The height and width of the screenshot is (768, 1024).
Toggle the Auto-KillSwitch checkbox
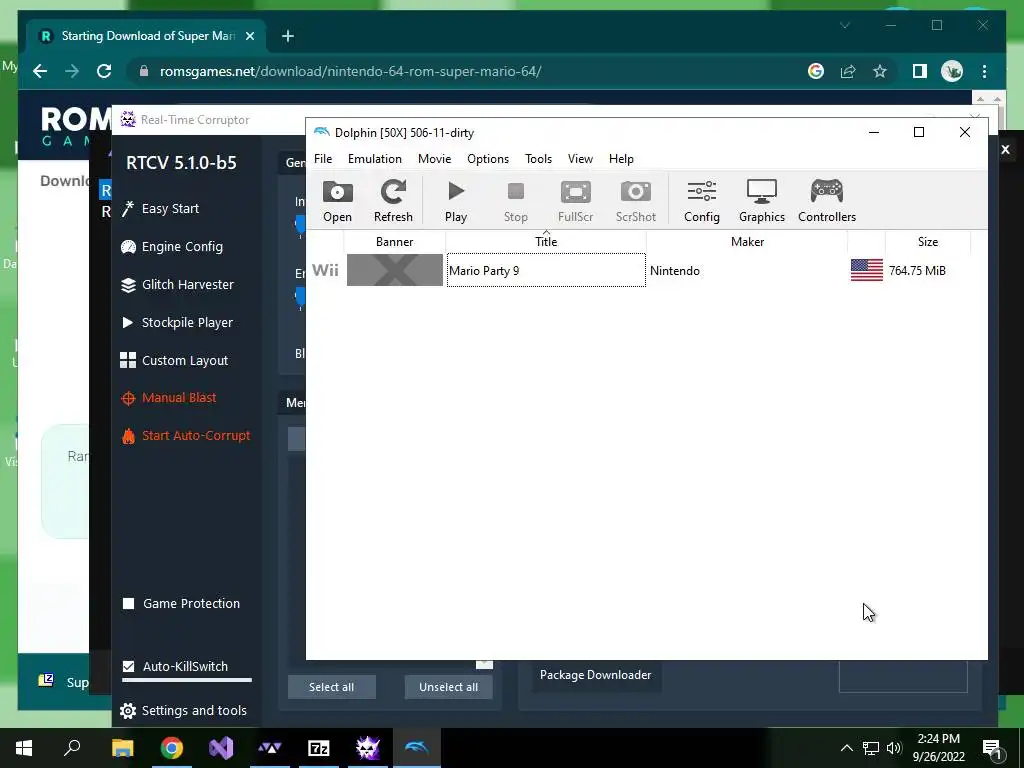[129, 666]
